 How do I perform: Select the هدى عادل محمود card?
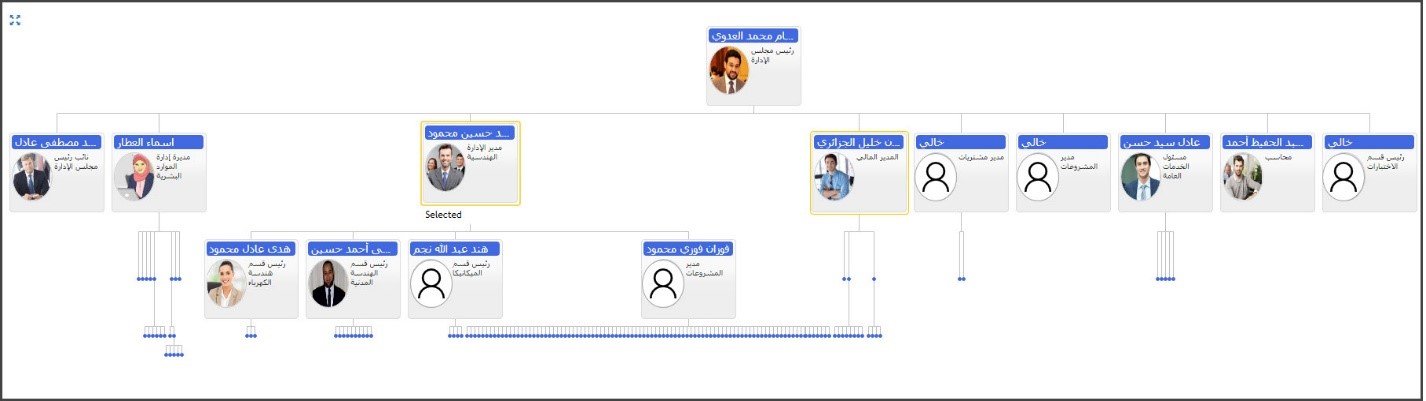251,278
